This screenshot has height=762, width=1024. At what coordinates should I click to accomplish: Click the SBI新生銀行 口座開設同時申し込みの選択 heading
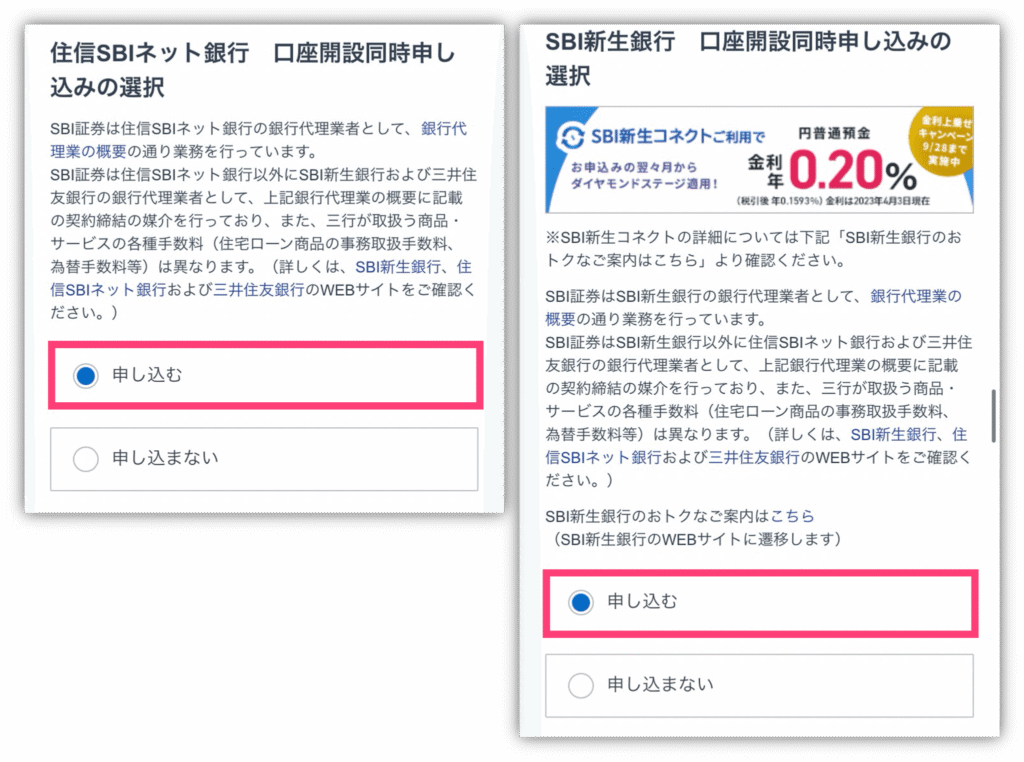[x=748, y=59]
